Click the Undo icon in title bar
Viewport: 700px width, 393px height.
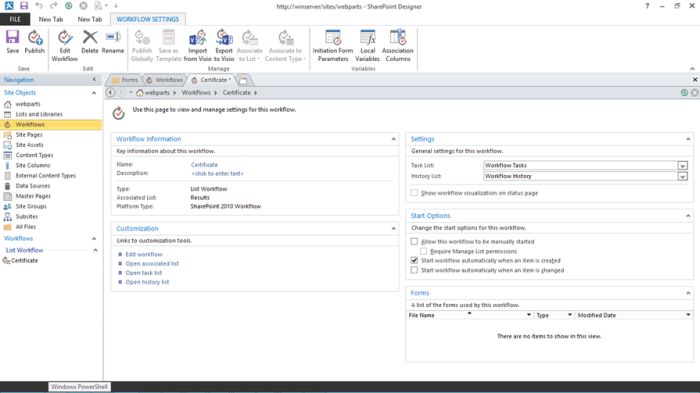(x=39, y=6)
